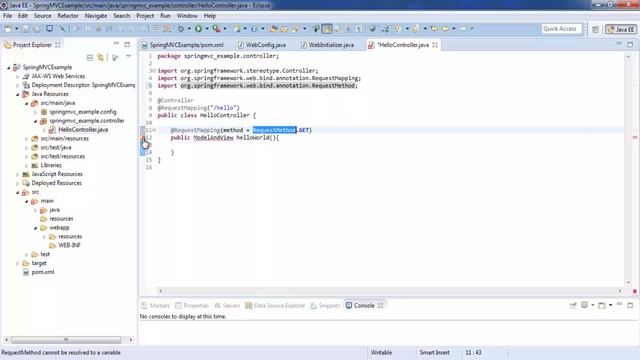
Task: Click the error marker on line 12
Action: point(143,138)
